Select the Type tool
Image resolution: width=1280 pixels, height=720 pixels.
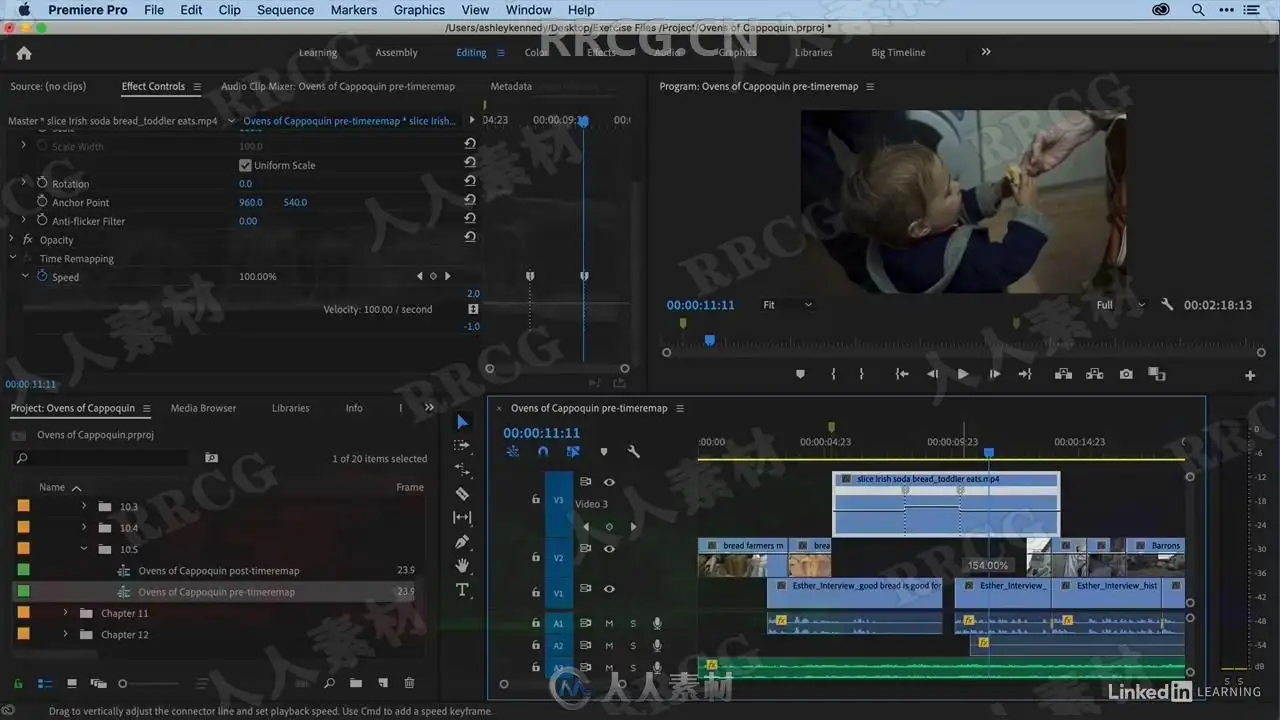pyautogui.click(x=462, y=590)
